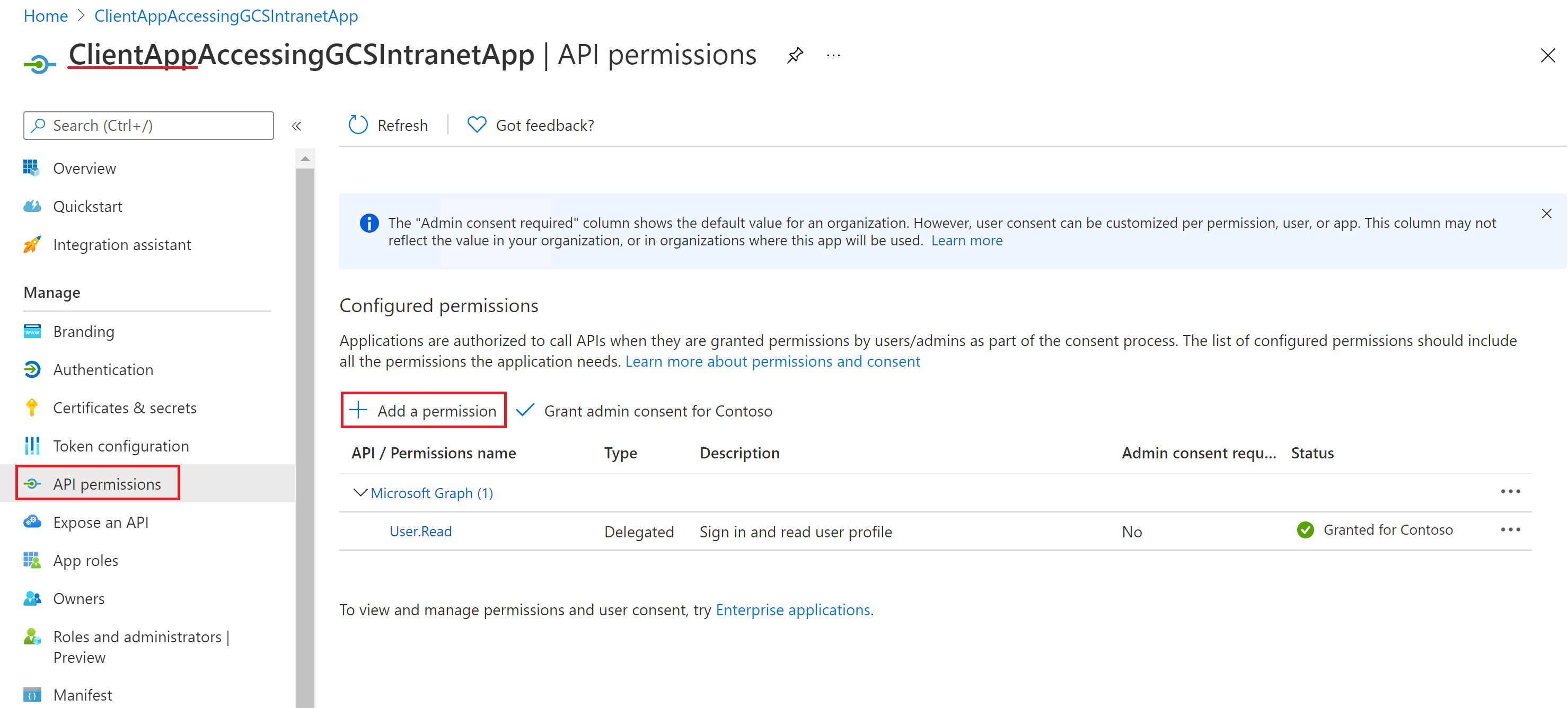
Task: Click Add a permission button
Action: click(424, 410)
